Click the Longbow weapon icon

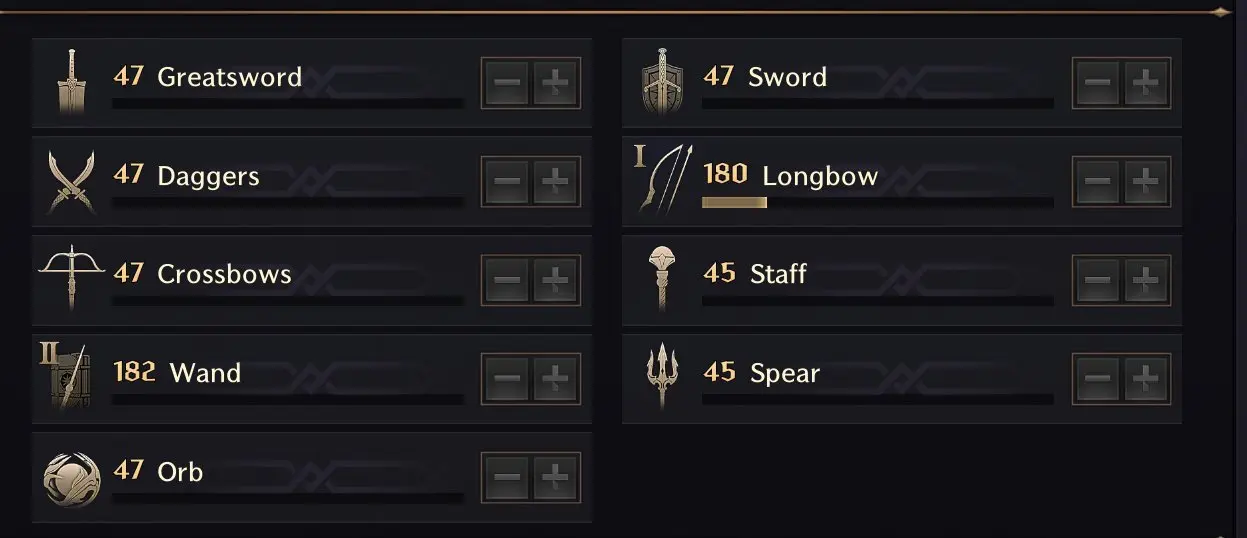661,180
